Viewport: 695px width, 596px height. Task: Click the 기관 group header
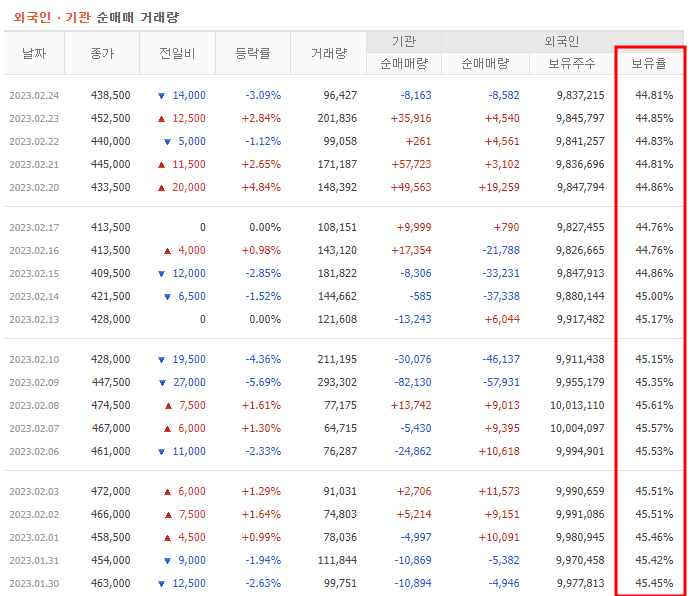pos(404,42)
